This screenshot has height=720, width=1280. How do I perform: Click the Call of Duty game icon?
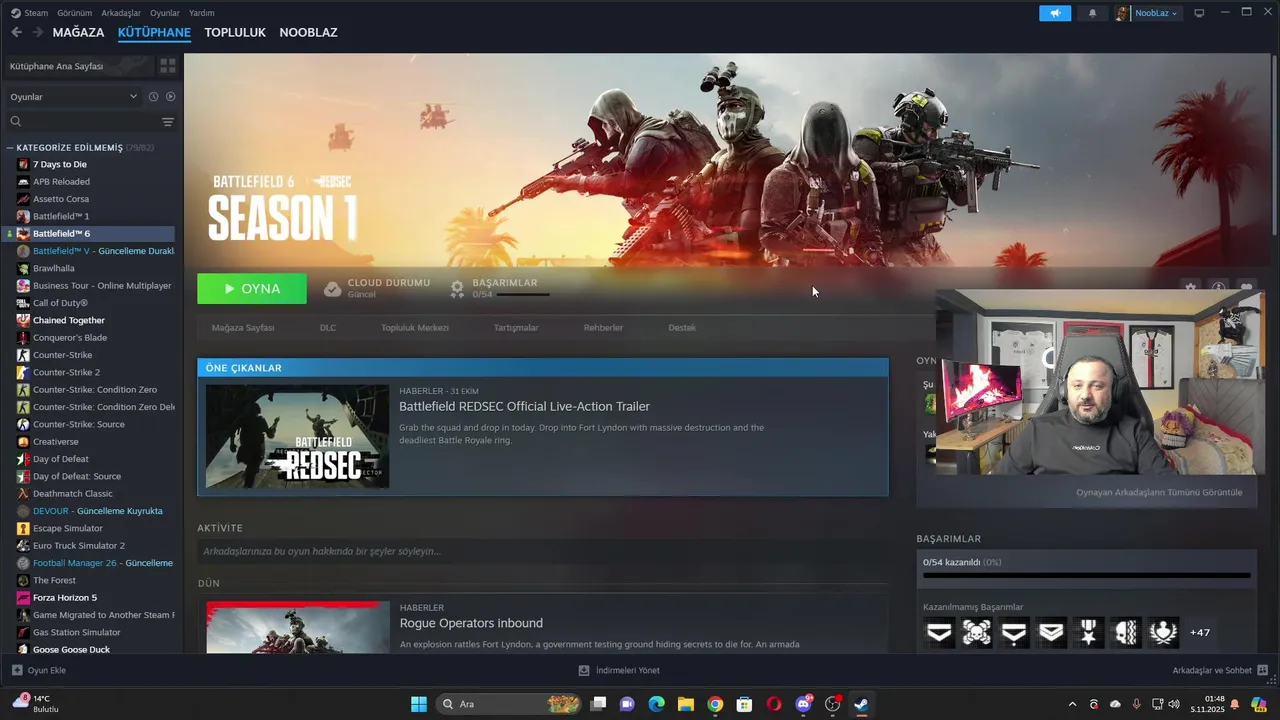point(23,303)
